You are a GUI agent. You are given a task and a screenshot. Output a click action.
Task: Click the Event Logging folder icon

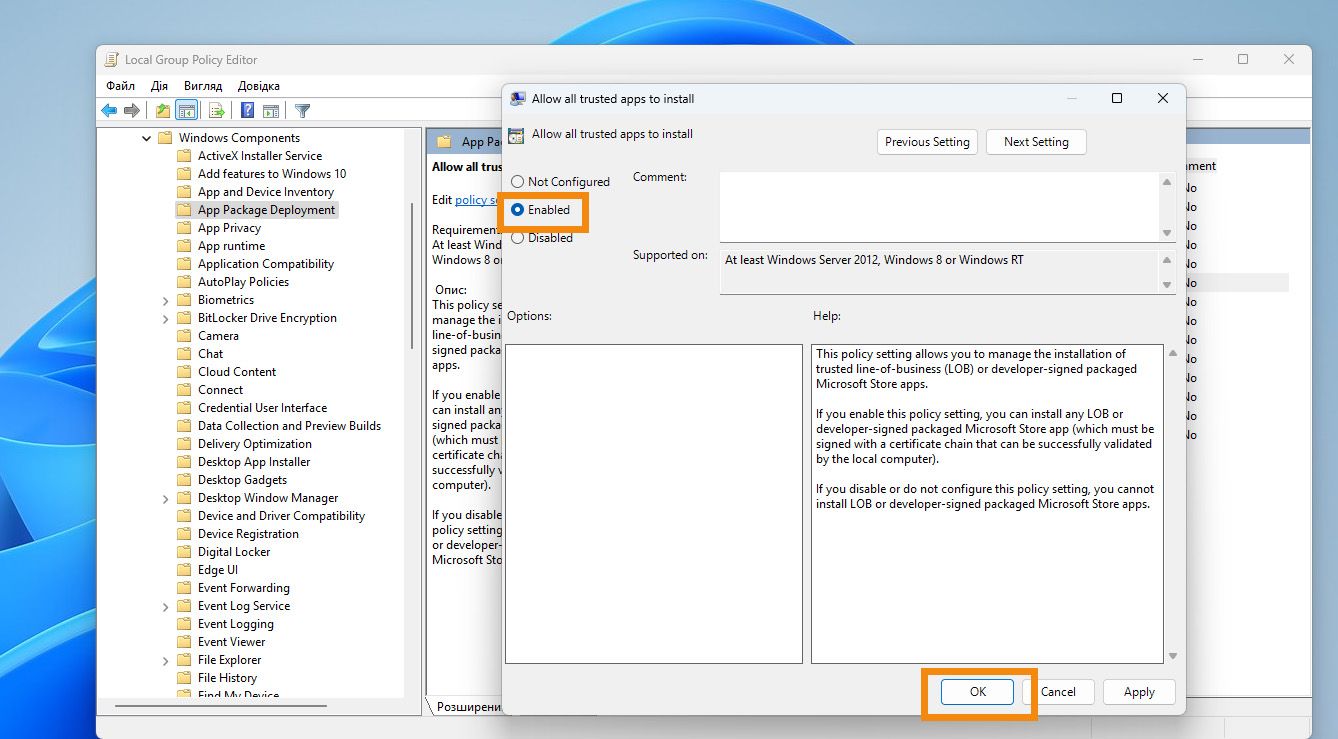pos(184,624)
